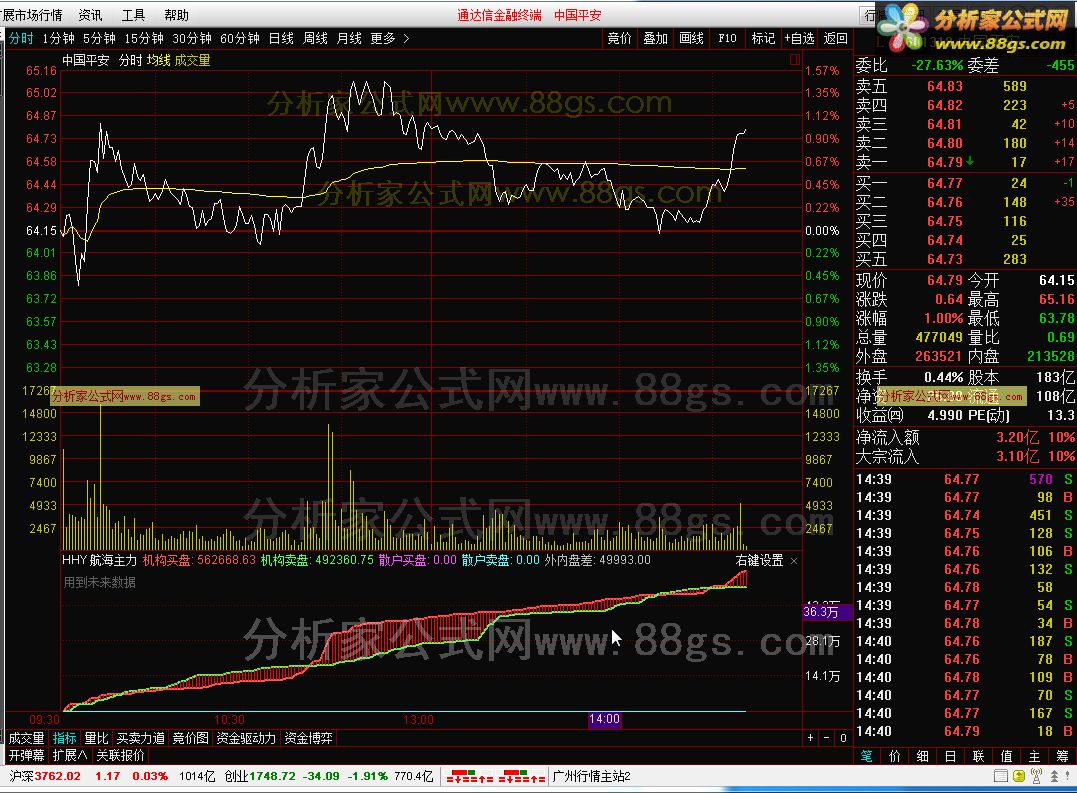The image size is (1077, 793).
Task: Select the 资金驱动力 bottom tab
Action: click(x=246, y=738)
